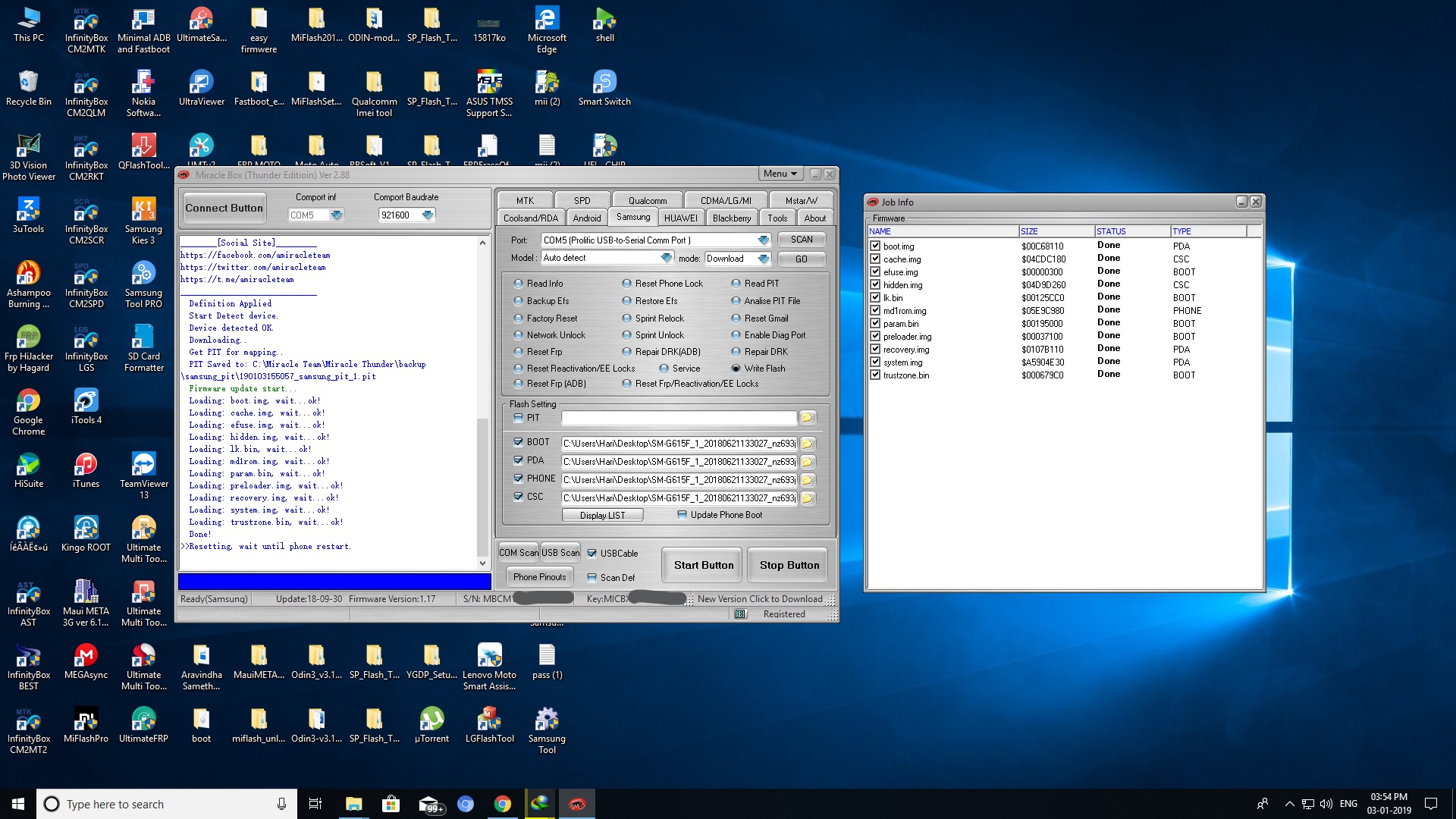Viewport: 1456px width, 819px height.
Task: Open Recycle Bin icon
Action: coord(28,88)
